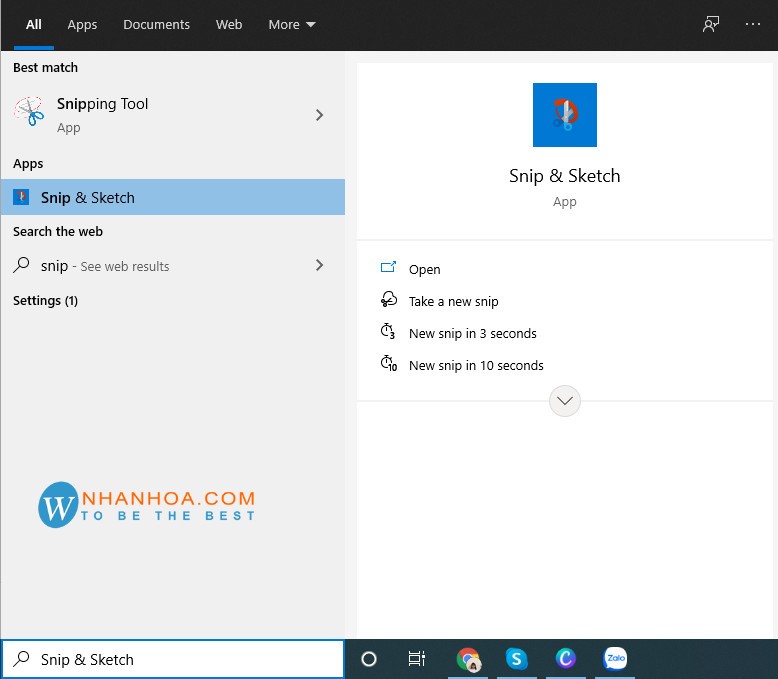778x679 pixels.
Task: Open Zalo from the taskbar
Action: pyautogui.click(x=615, y=658)
